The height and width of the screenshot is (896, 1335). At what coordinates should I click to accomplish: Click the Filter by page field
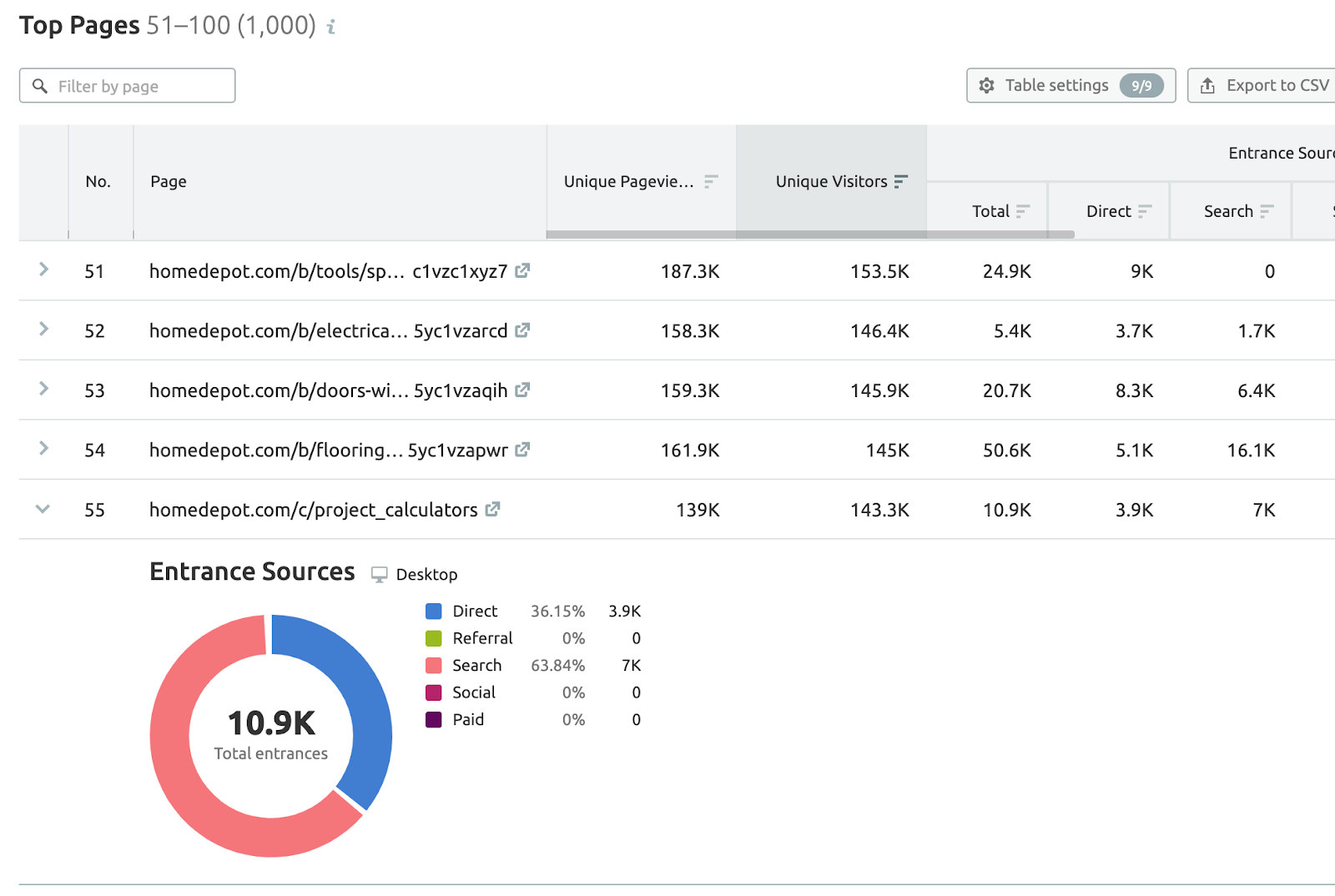128,86
